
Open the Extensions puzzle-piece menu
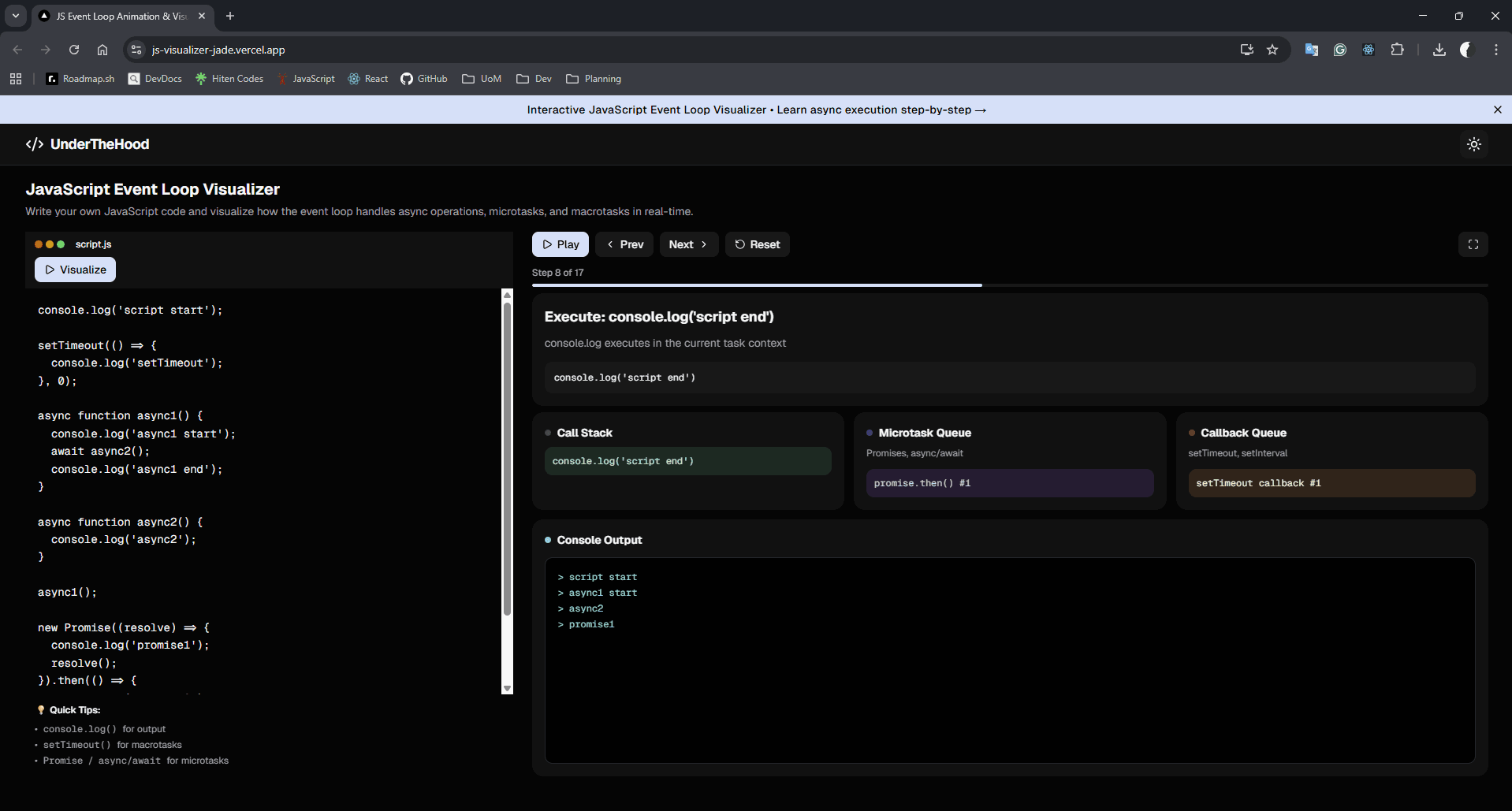(x=1398, y=49)
